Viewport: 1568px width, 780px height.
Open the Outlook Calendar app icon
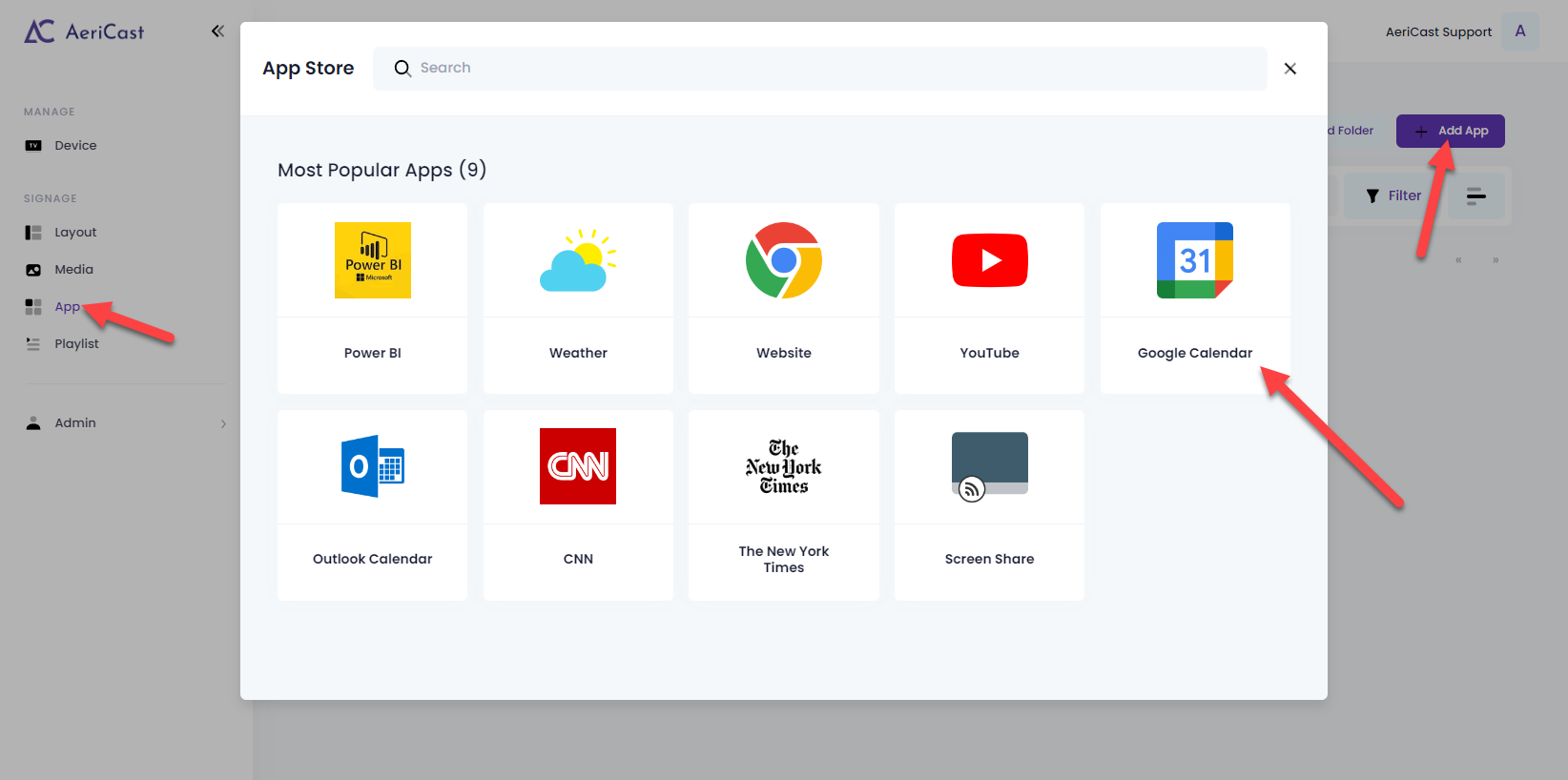coord(373,466)
